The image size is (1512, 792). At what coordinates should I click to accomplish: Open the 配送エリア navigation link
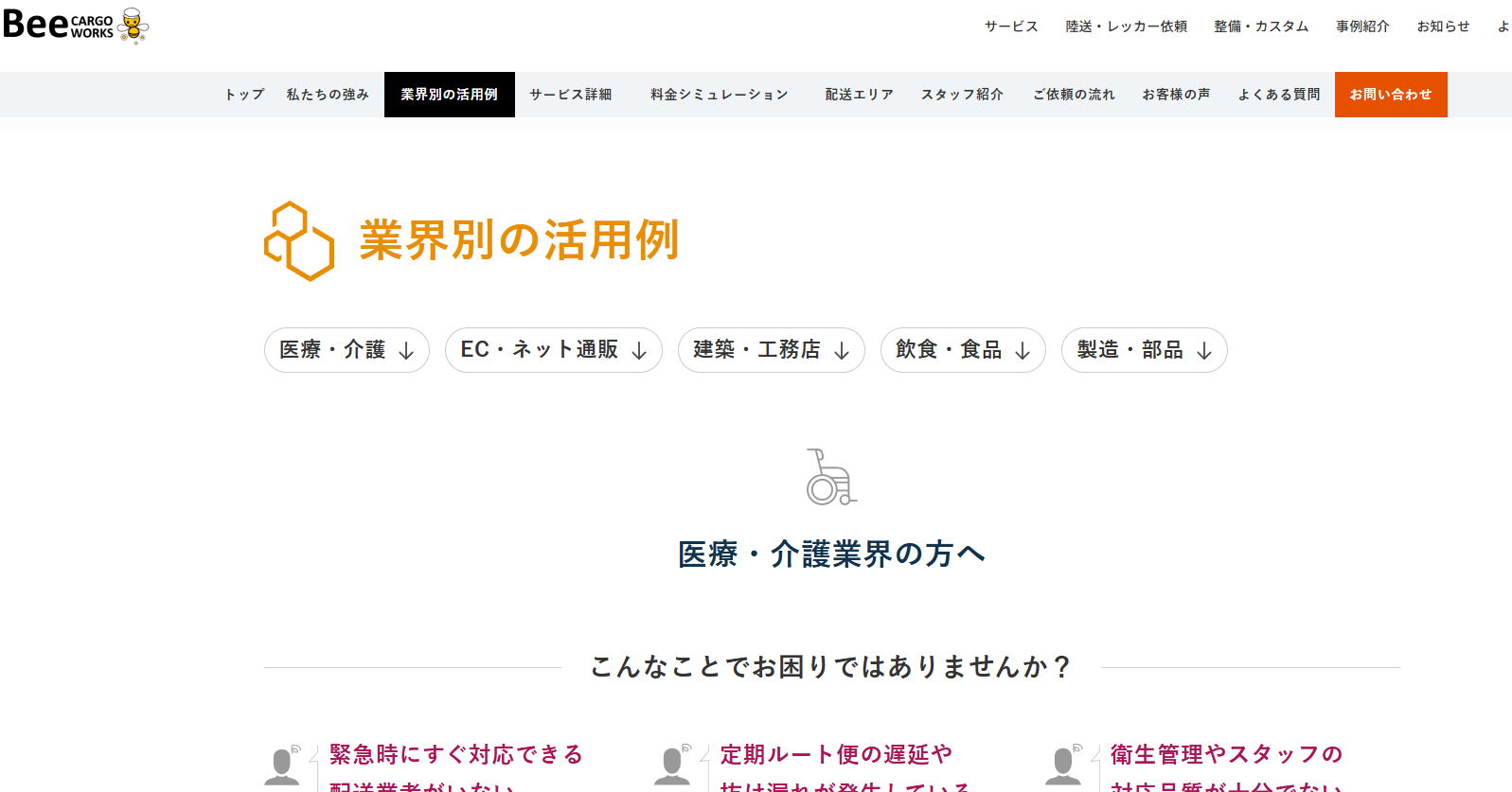coord(859,95)
